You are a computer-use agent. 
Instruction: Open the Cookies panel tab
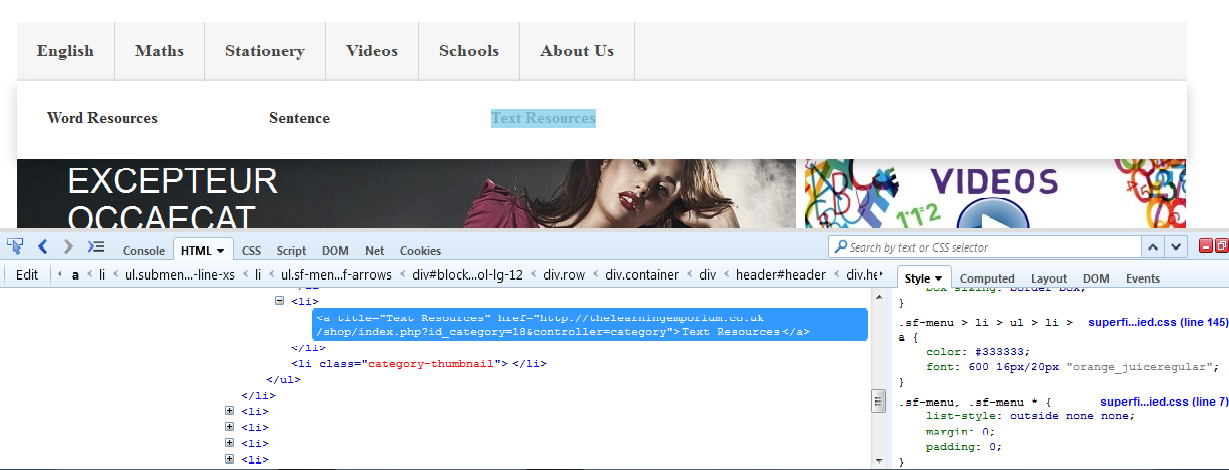pyautogui.click(x=420, y=251)
